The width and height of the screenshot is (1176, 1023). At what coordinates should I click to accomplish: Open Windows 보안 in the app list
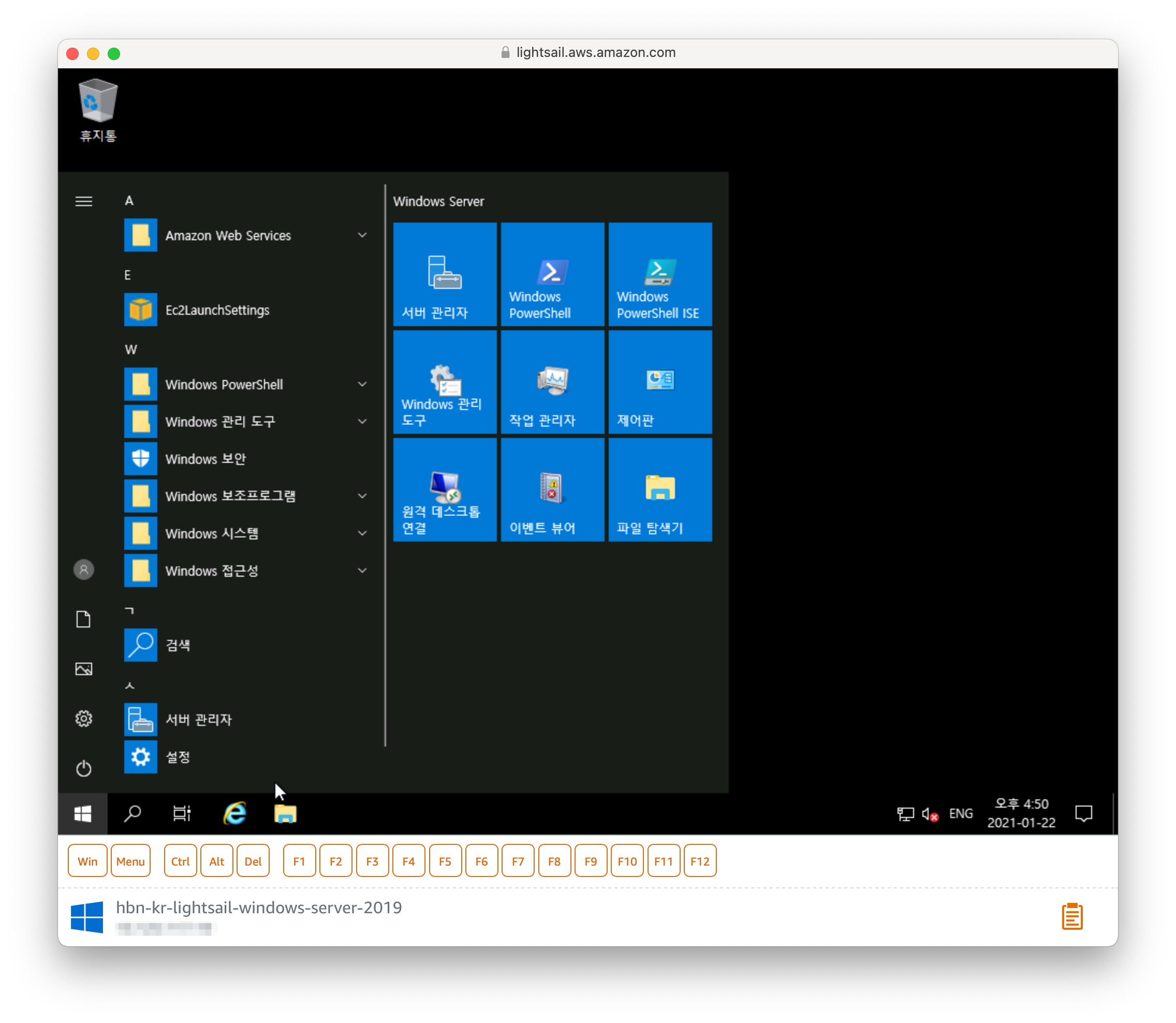point(247,458)
